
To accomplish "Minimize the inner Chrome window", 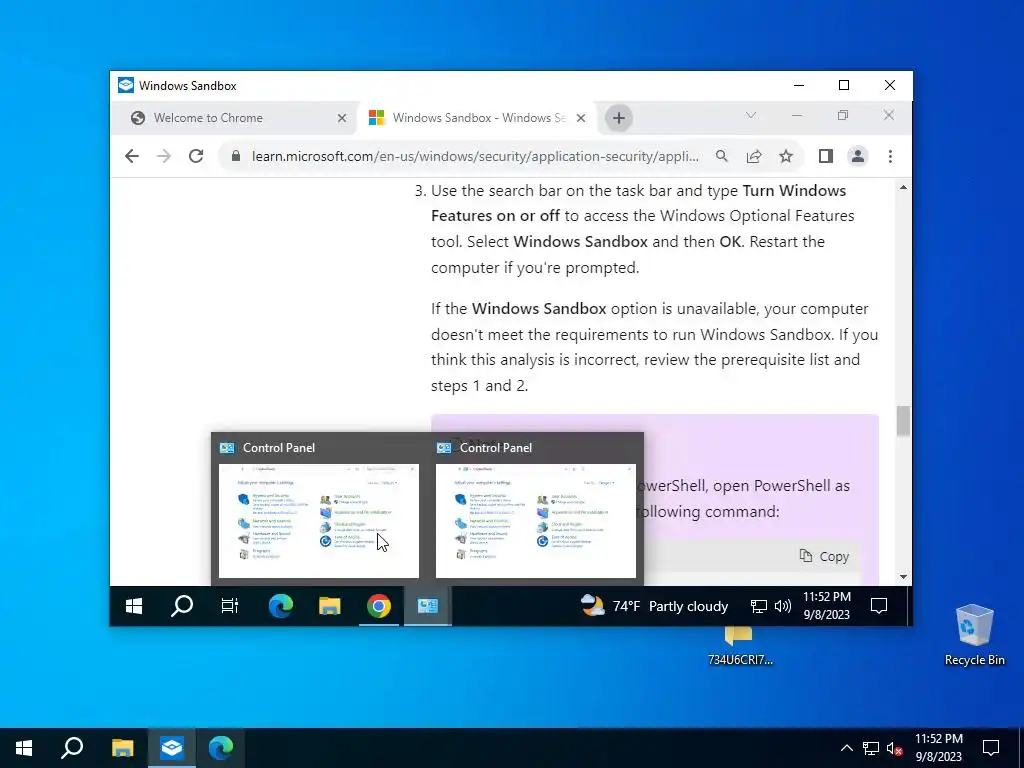I will 797,116.
